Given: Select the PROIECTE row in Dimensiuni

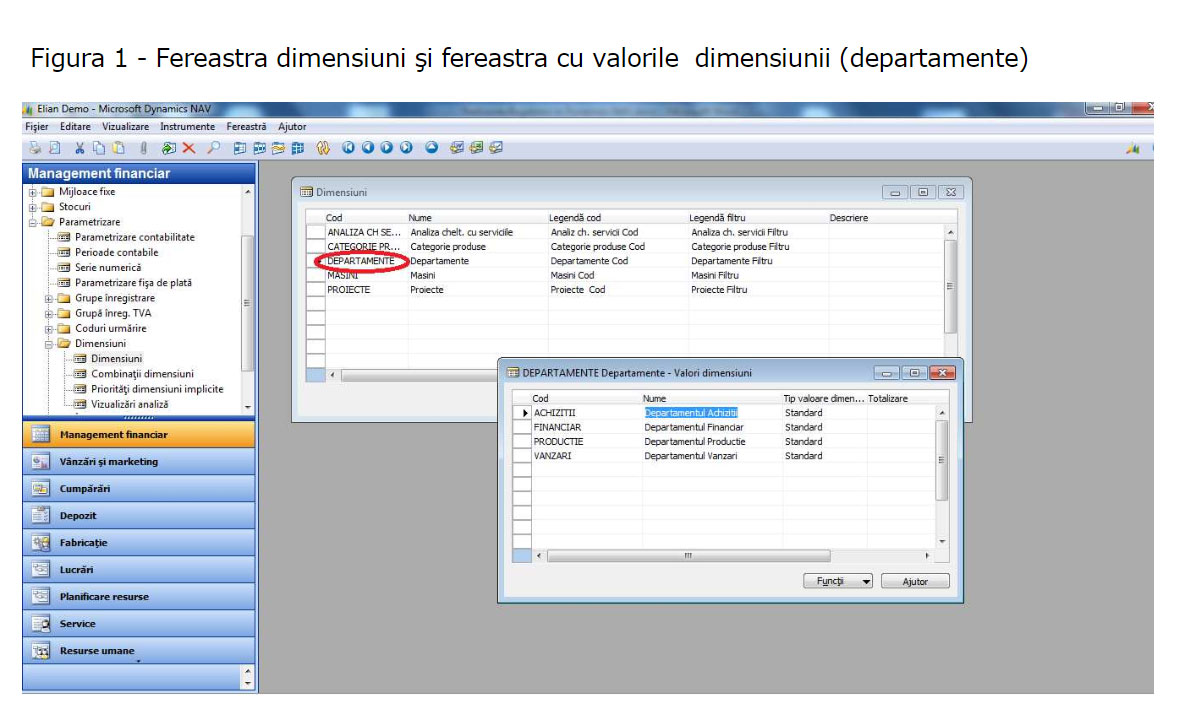Looking at the screenshot, I should [x=348, y=290].
